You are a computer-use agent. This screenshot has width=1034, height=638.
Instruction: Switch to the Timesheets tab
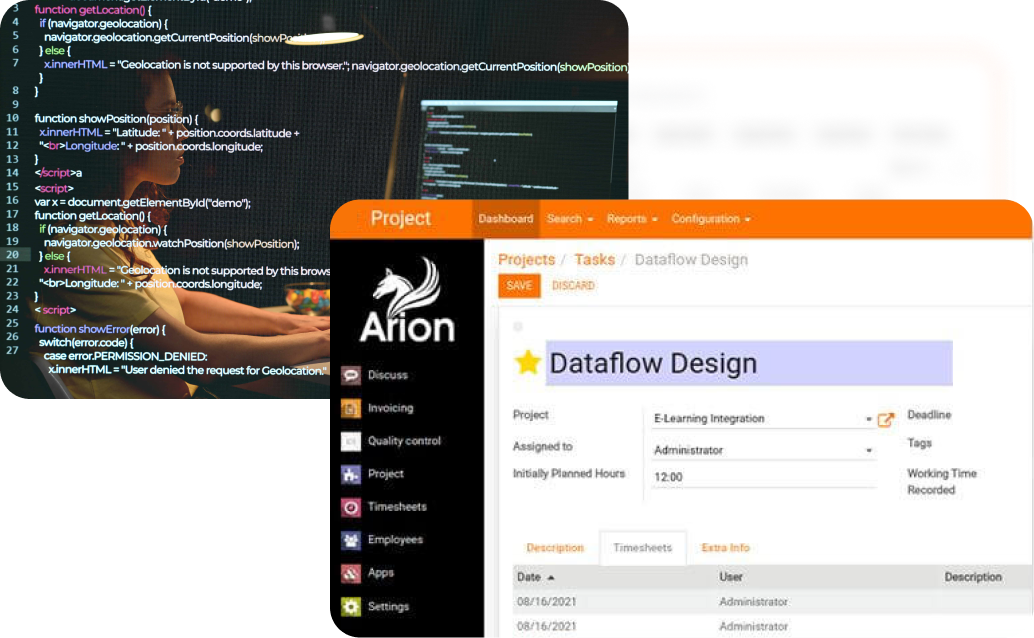tap(642, 548)
